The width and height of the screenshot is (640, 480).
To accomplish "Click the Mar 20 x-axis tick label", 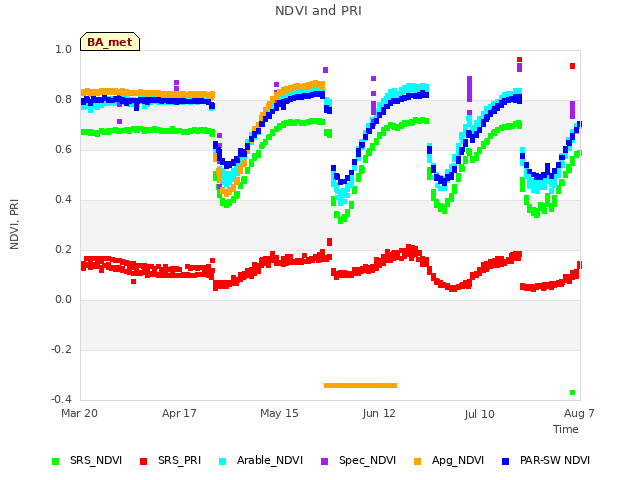I will (80, 413).
